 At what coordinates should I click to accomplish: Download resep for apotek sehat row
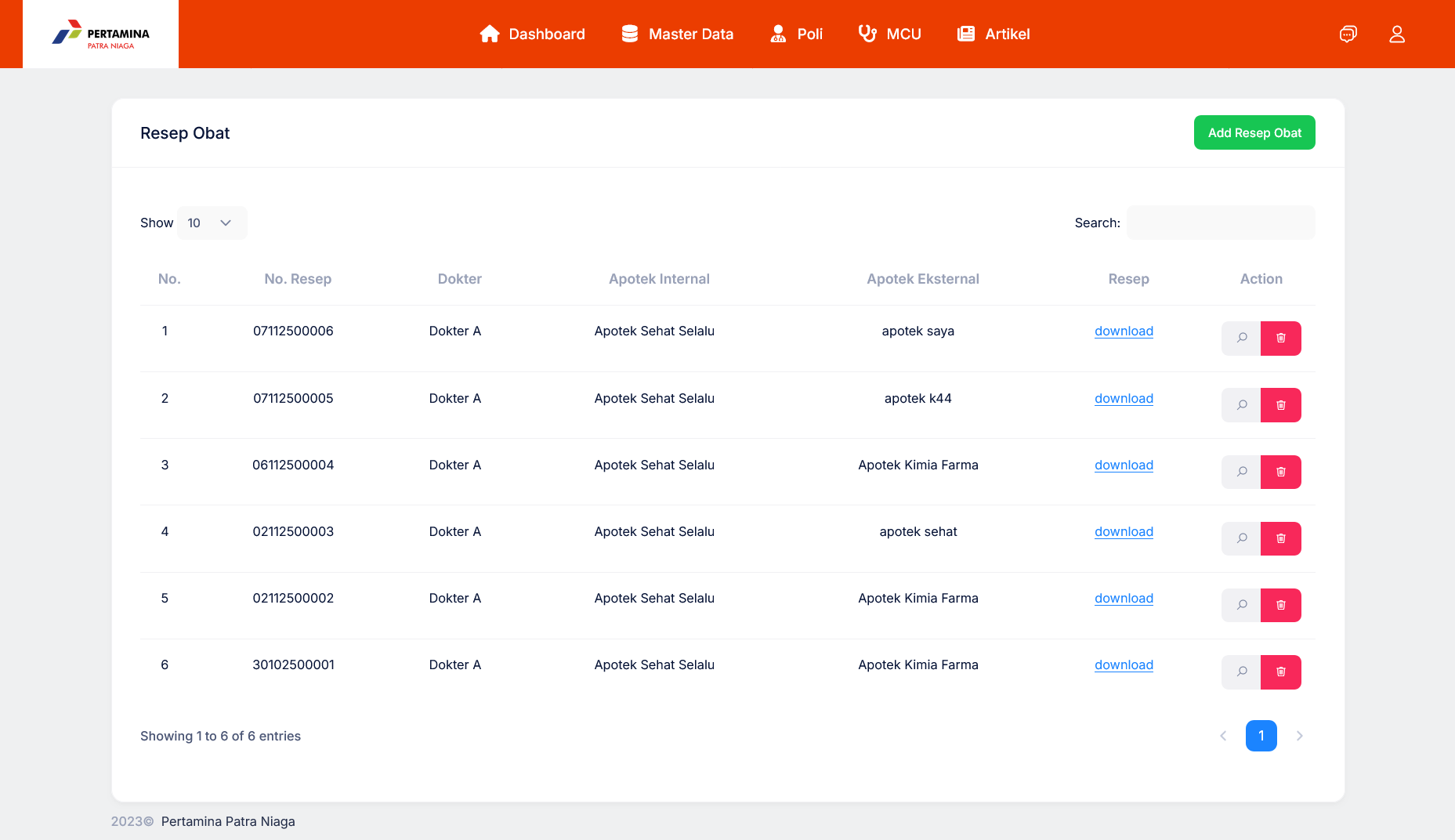1124,531
